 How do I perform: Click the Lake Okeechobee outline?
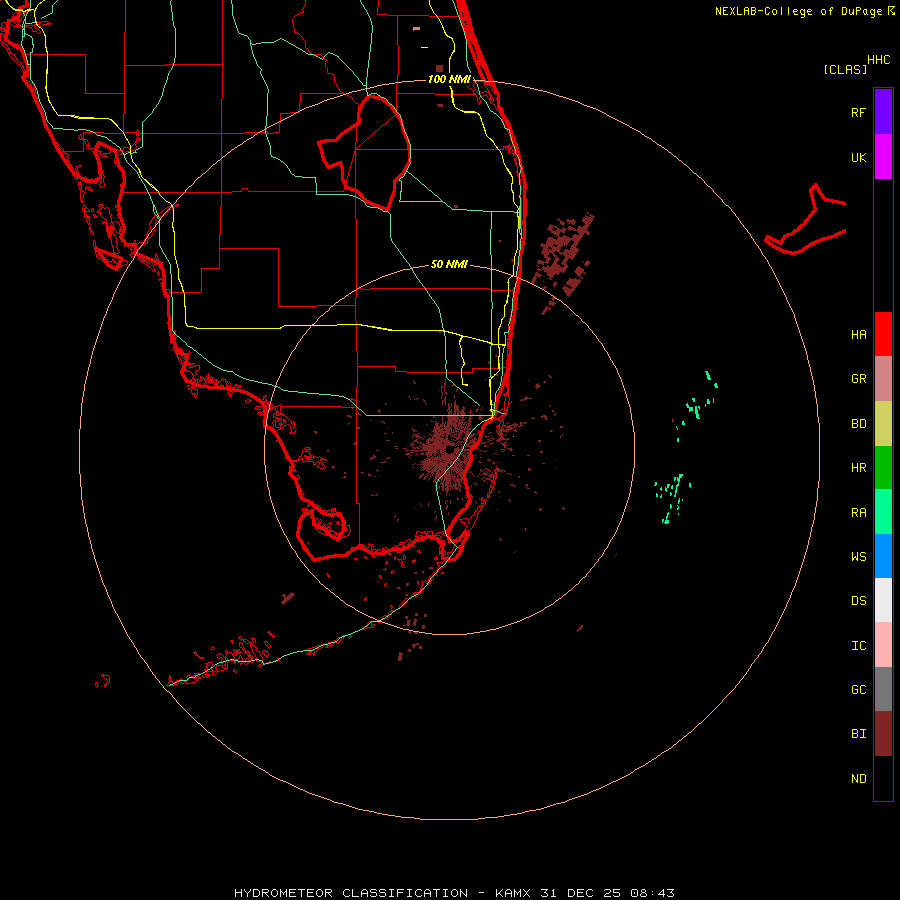click(365, 151)
